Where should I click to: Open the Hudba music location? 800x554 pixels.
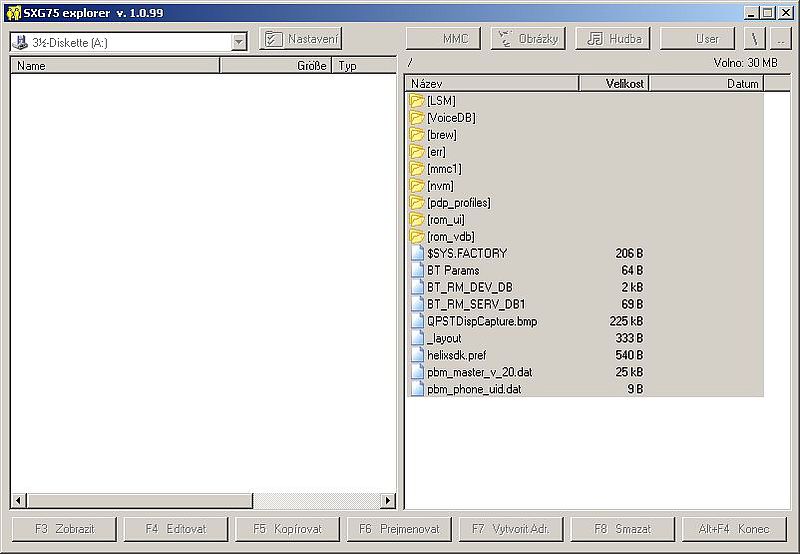(x=613, y=39)
